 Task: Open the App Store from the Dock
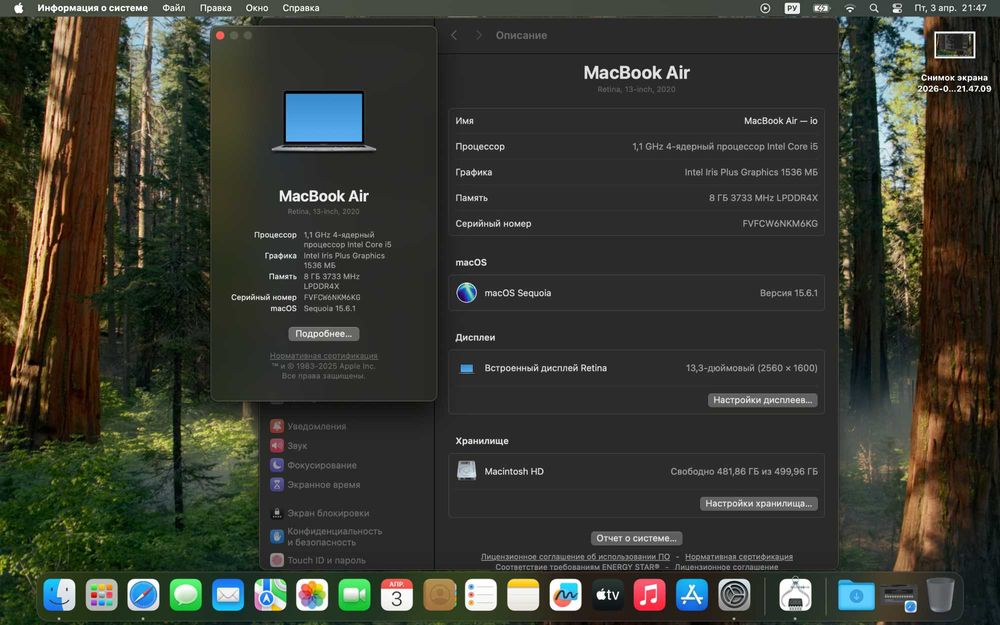[691, 596]
